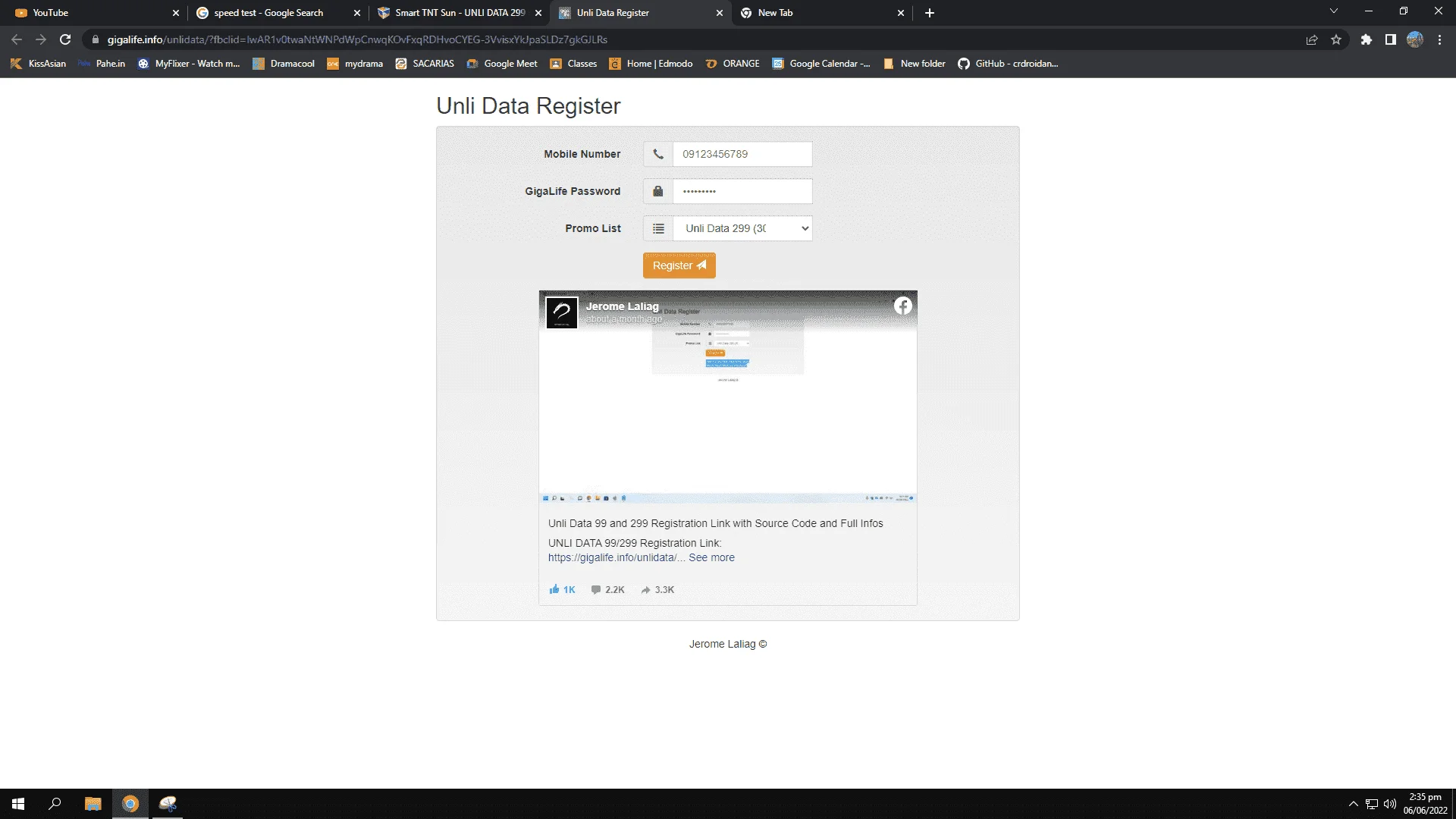Screen dimensions: 1456x819
Task: Open the Facebook logo on embedded post
Action: click(x=902, y=306)
